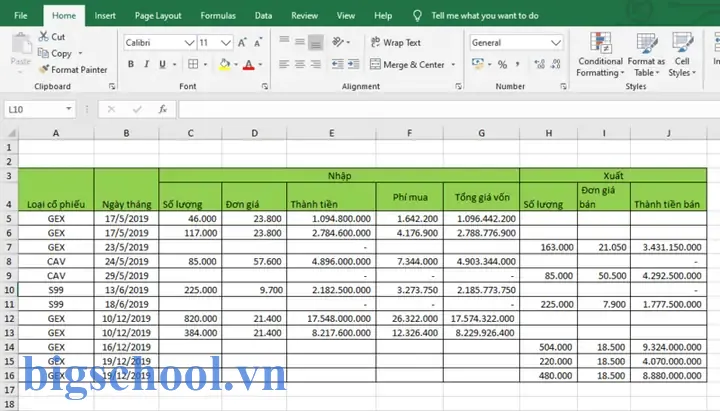Click Increase Indent icon
This screenshot has height=411, width=720.
(353, 64)
